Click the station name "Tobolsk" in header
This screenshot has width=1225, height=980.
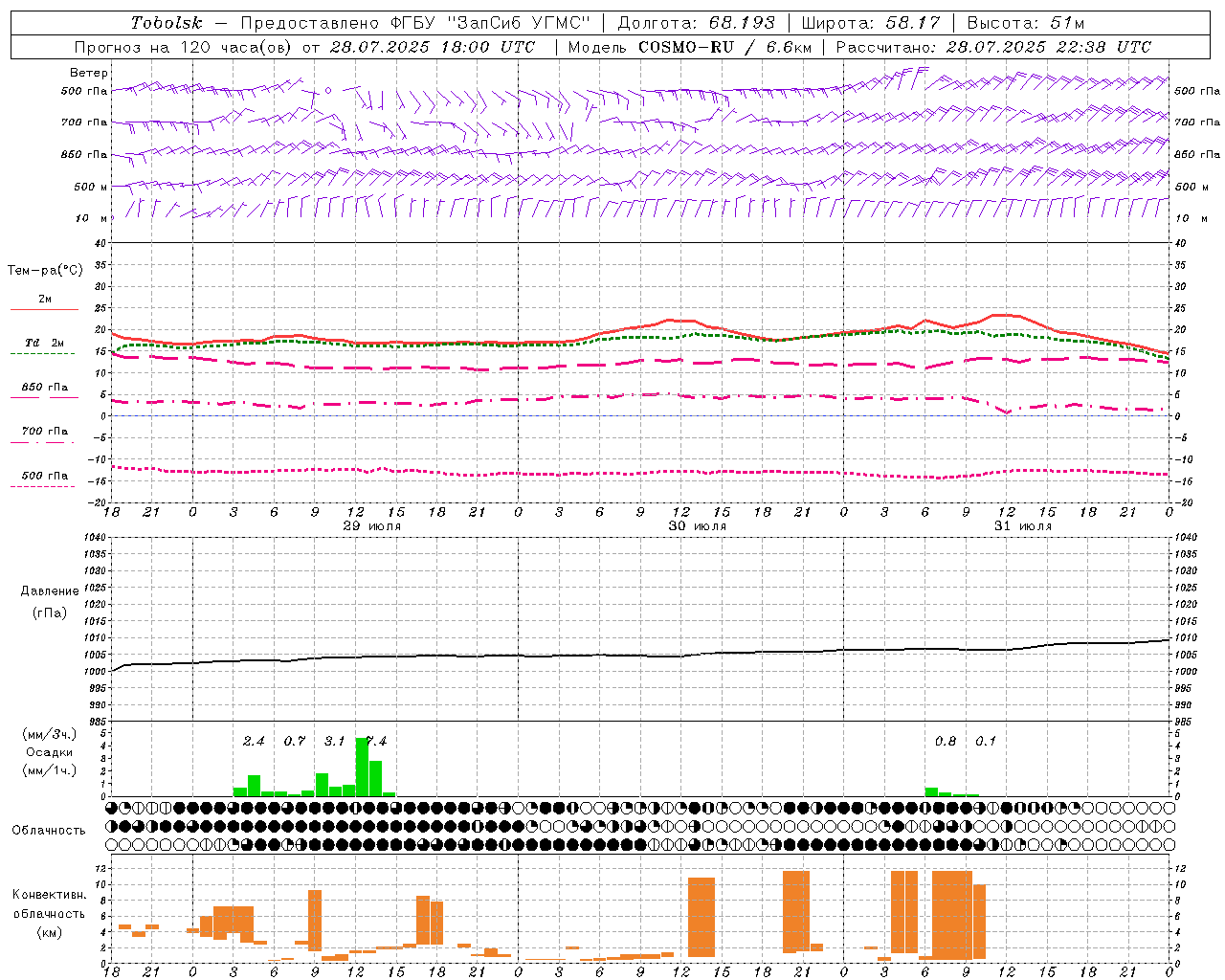point(167,23)
